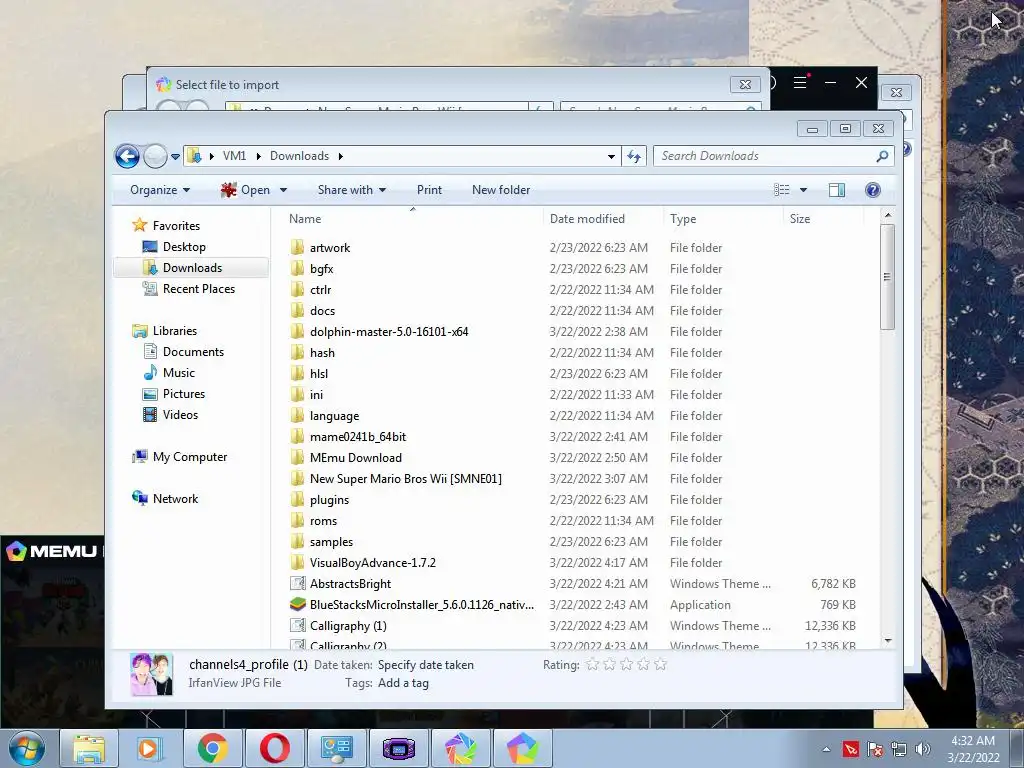Click the VM1 breadcrumb in address bar
The width and height of the screenshot is (1024, 768).
(x=234, y=156)
